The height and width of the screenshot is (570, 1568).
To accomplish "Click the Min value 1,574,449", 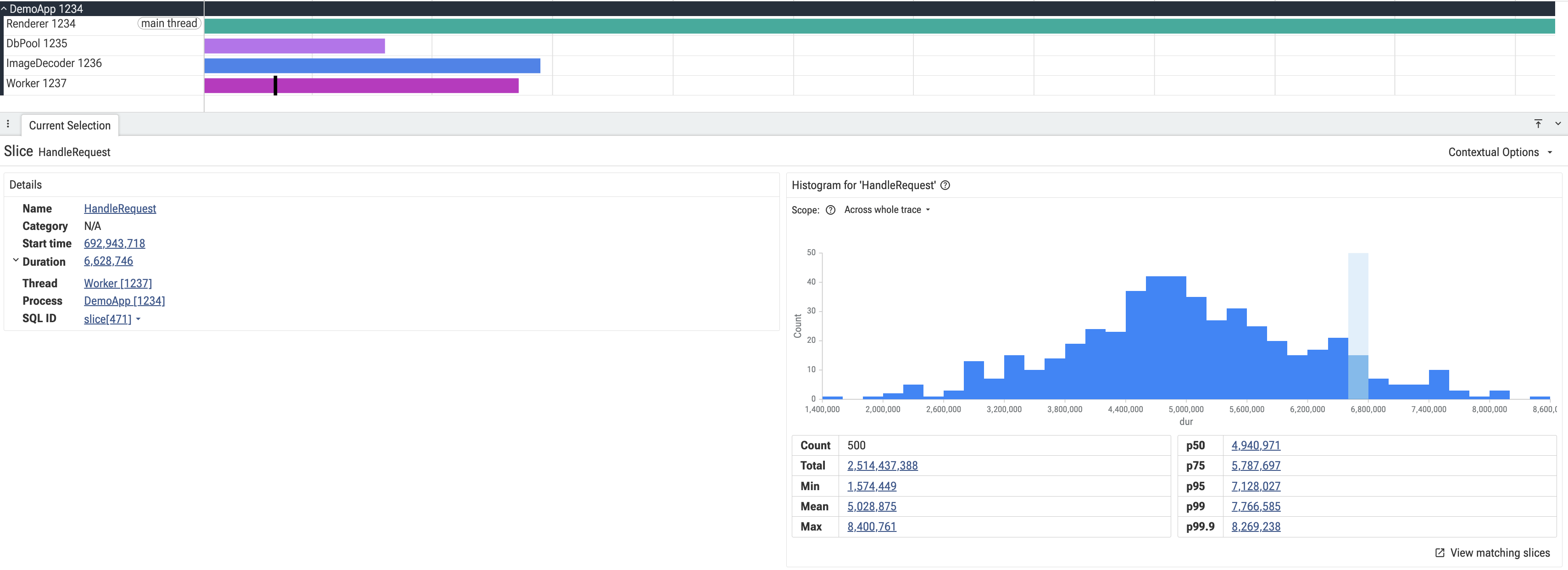I will point(872,486).
